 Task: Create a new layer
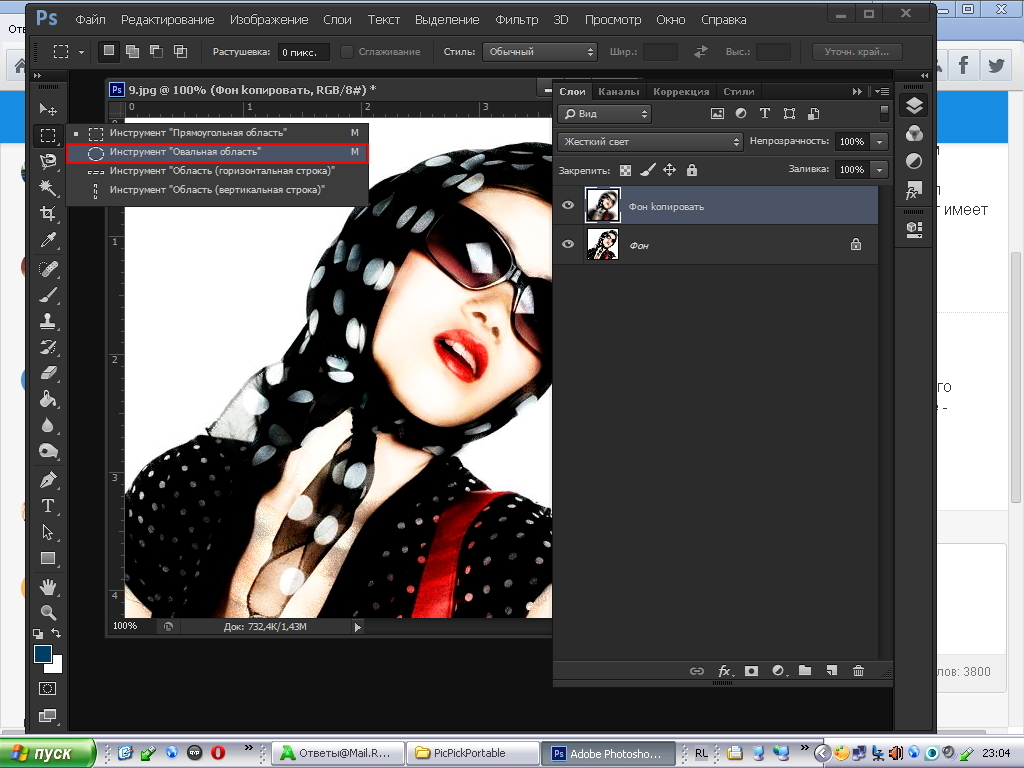[831, 671]
